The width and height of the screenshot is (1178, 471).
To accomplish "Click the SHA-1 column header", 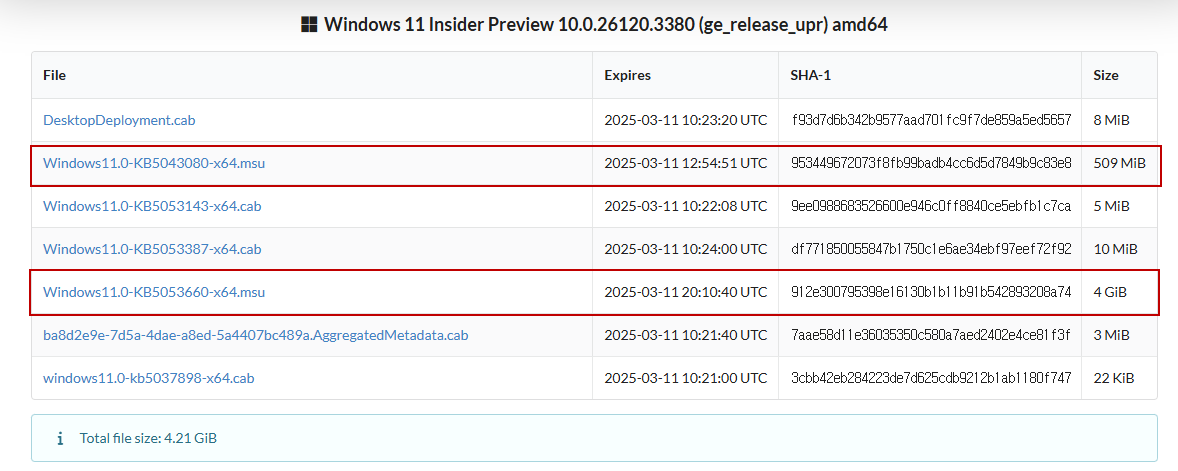I will 811,75.
